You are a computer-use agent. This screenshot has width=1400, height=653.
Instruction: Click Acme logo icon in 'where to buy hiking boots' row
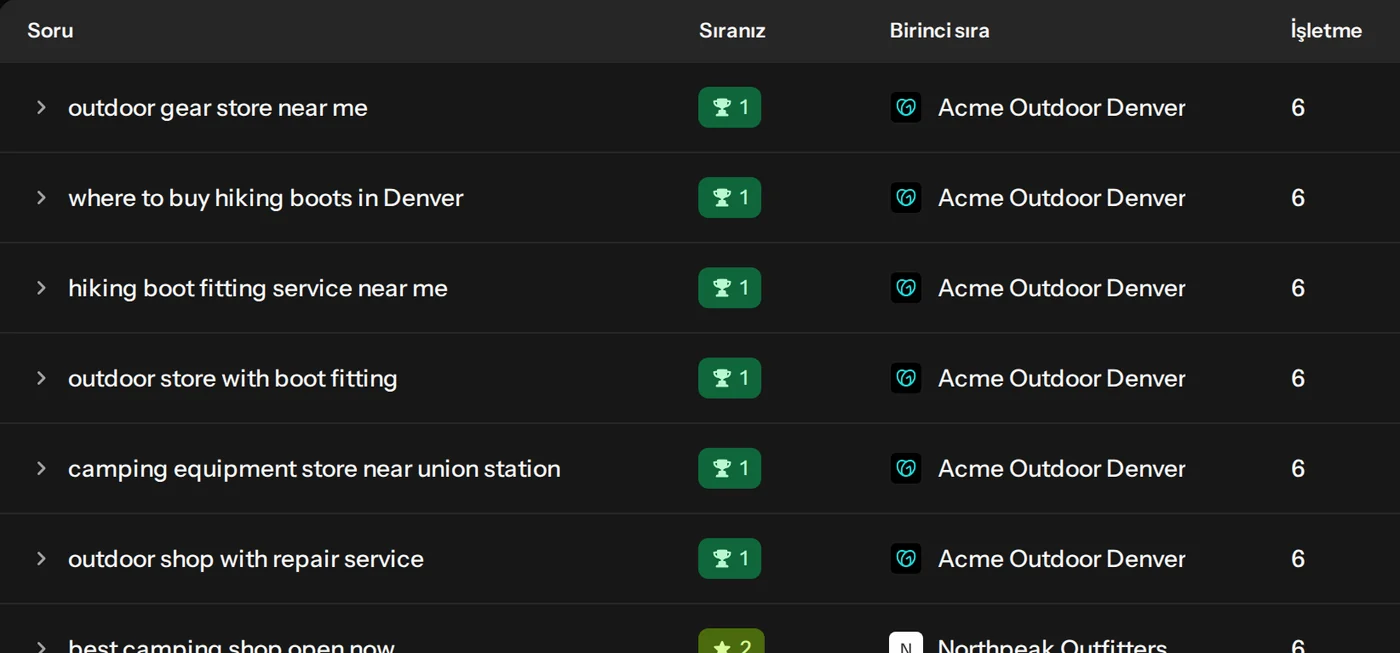[x=906, y=198]
